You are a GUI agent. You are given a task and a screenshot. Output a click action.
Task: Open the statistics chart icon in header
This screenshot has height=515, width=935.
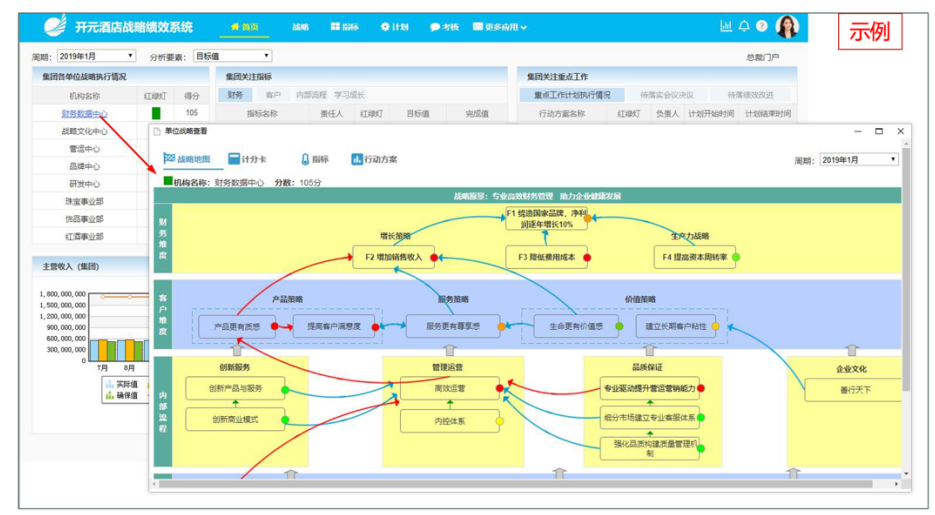coord(726,26)
